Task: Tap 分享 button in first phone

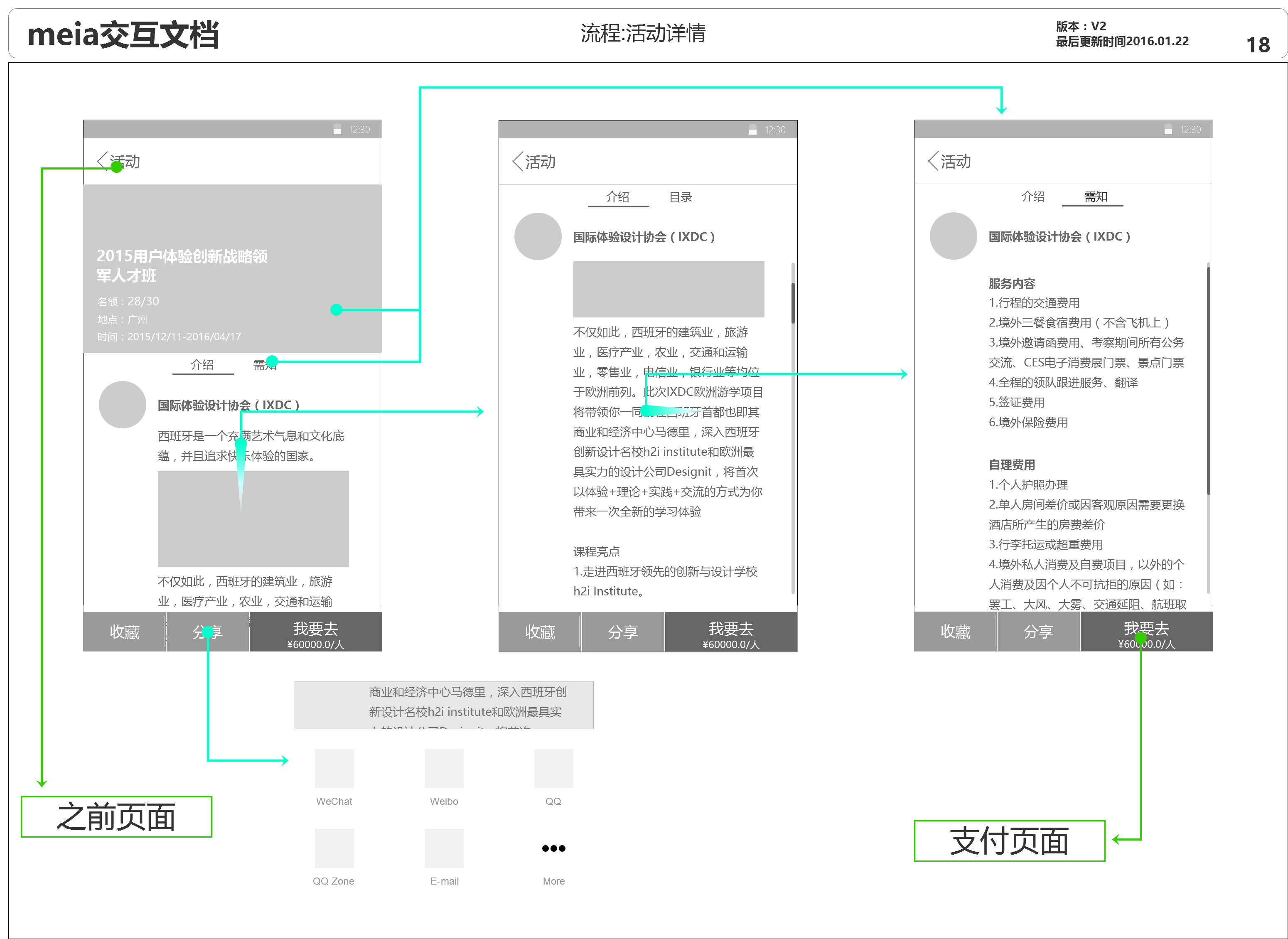Action: pos(207,632)
